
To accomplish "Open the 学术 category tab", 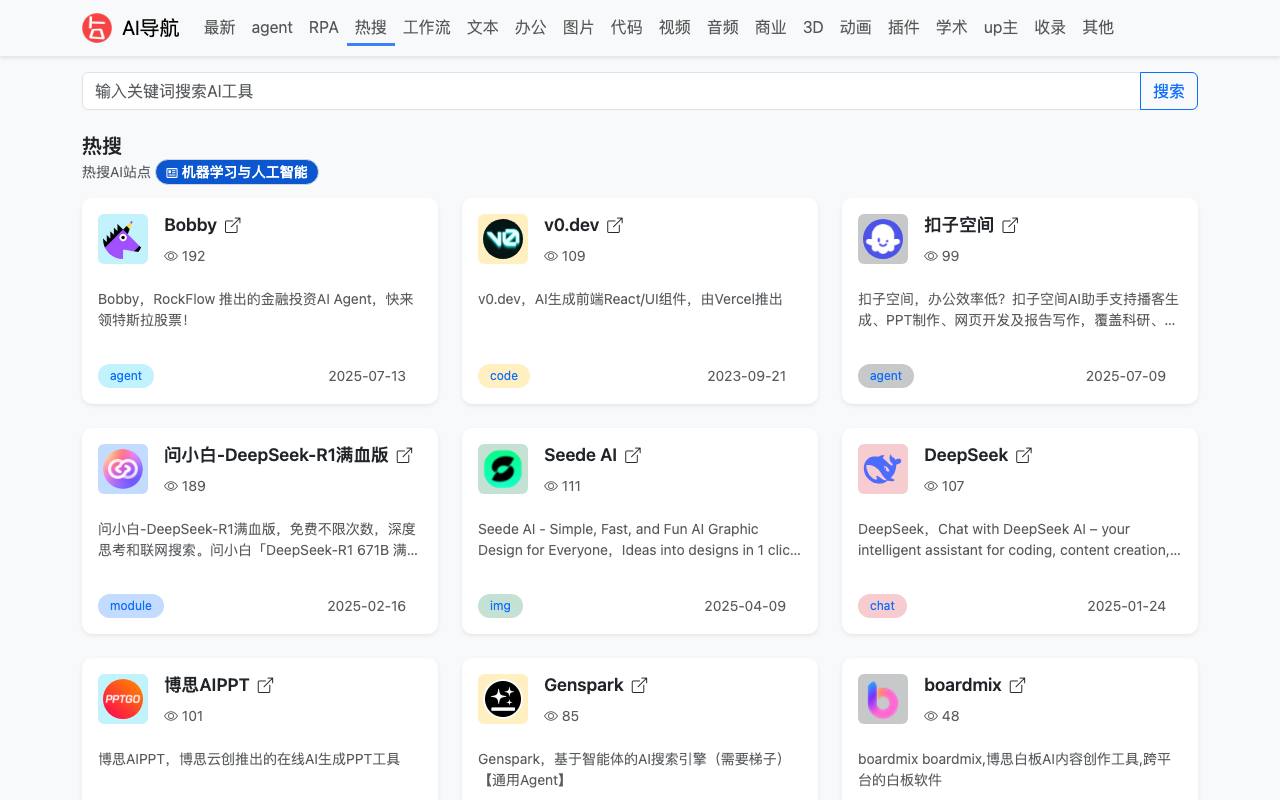I will (x=952, y=28).
